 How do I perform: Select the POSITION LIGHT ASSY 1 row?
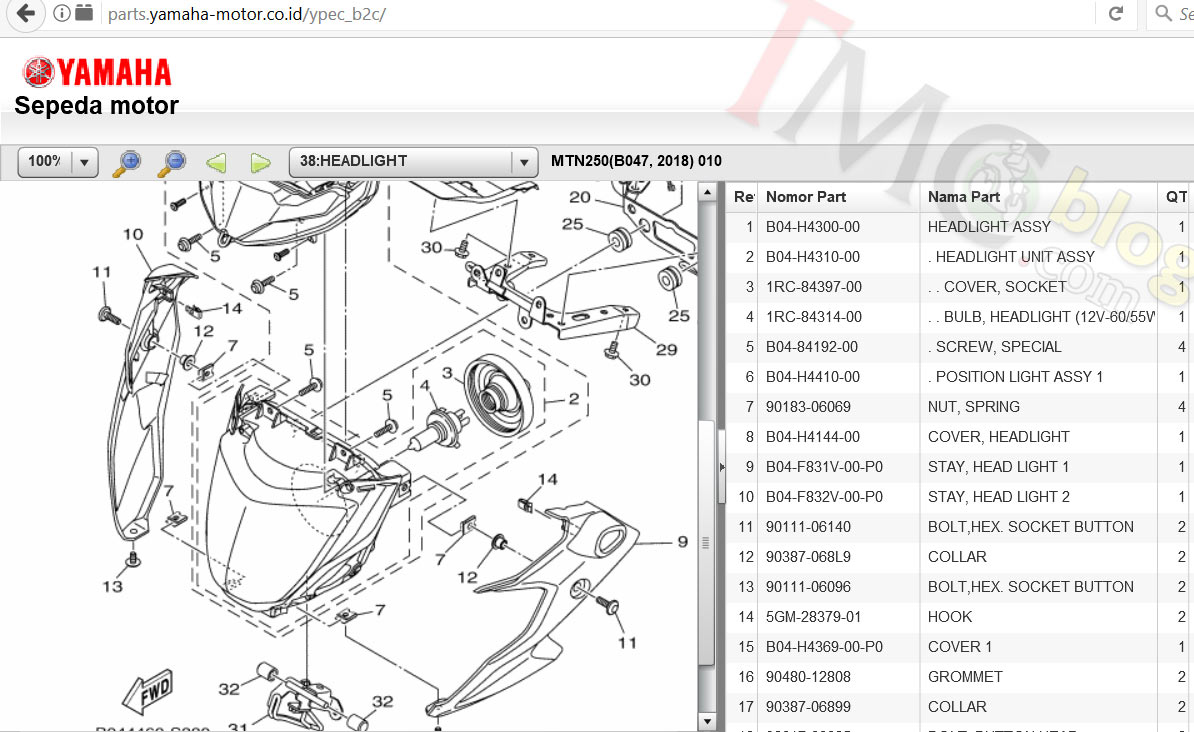(959, 377)
